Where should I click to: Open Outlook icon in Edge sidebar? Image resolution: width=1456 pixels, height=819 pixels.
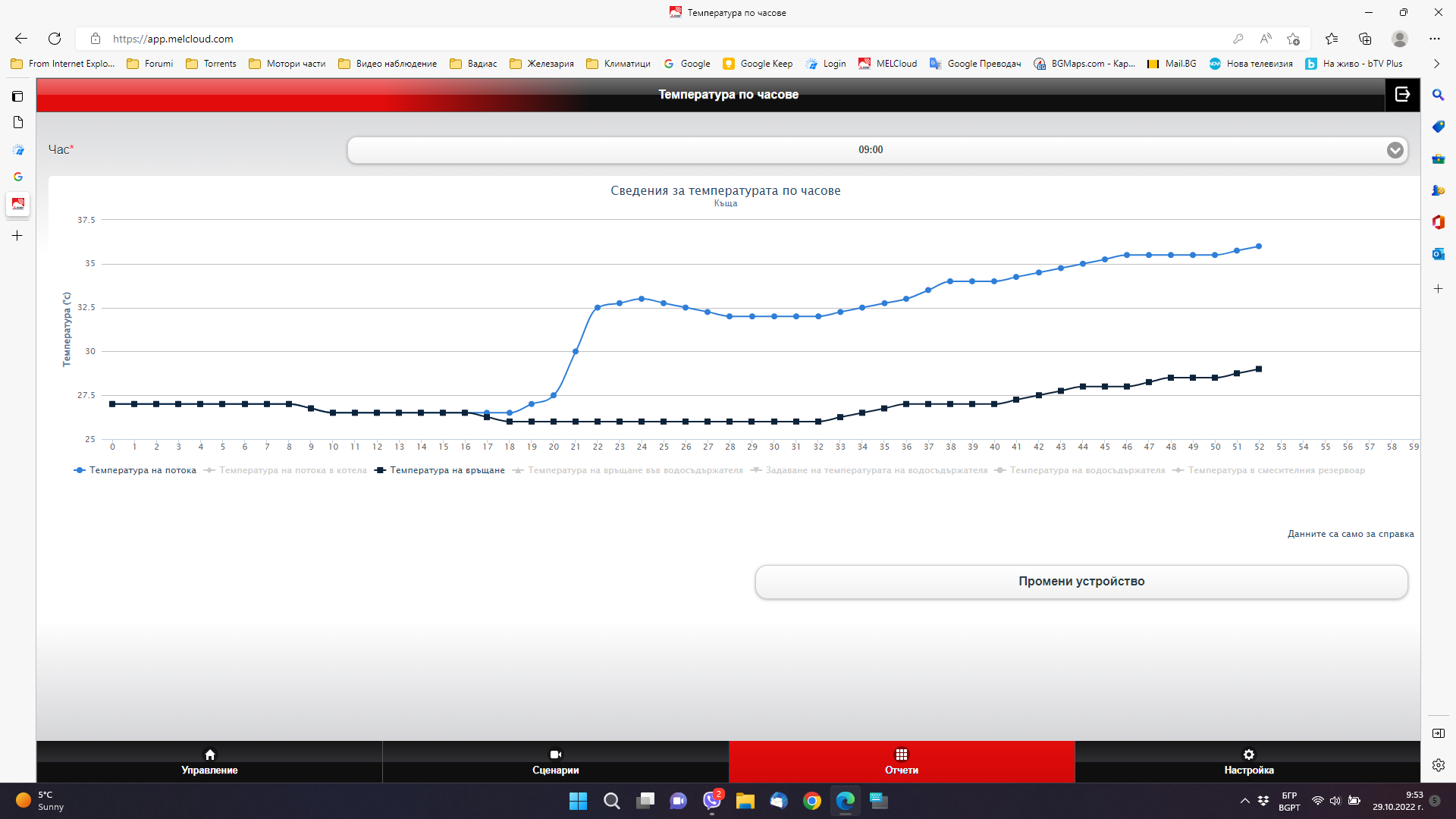click(1438, 254)
